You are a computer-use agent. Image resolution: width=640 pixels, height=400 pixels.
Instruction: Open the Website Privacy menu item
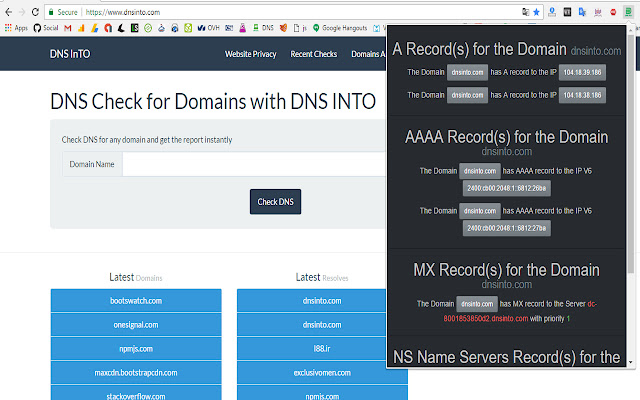click(x=251, y=53)
